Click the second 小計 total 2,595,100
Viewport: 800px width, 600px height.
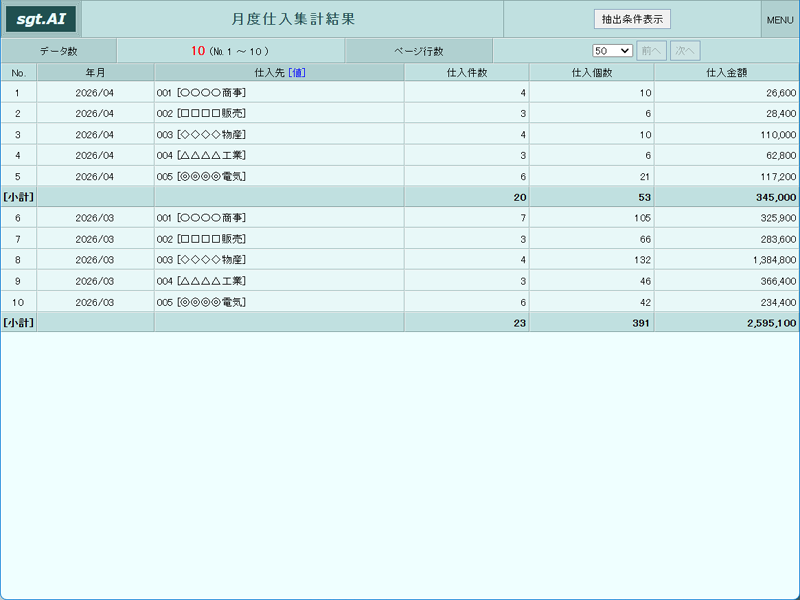(771, 323)
